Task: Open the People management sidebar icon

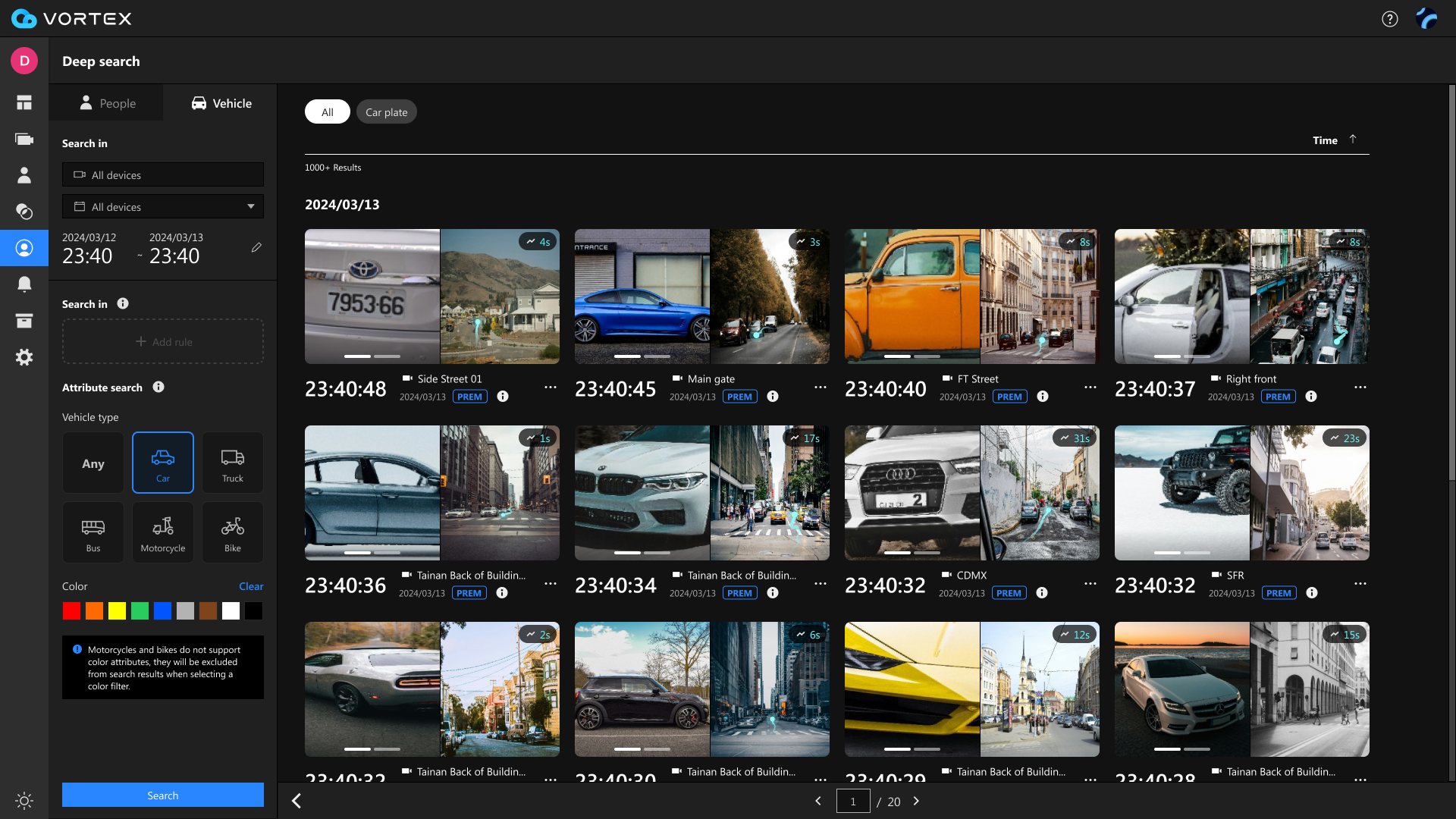Action: pyautogui.click(x=24, y=175)
